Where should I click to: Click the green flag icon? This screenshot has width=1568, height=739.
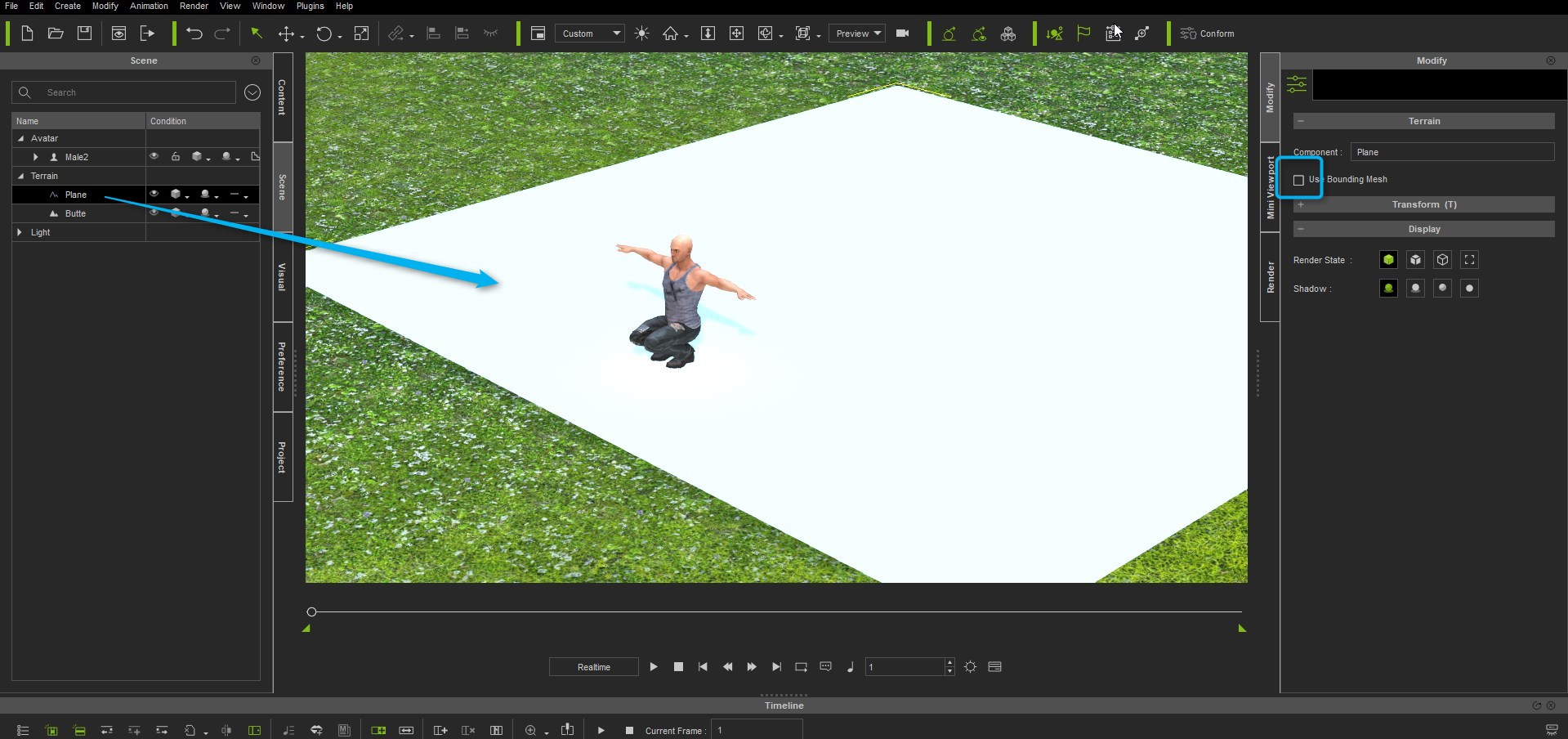click(1083, 34)
